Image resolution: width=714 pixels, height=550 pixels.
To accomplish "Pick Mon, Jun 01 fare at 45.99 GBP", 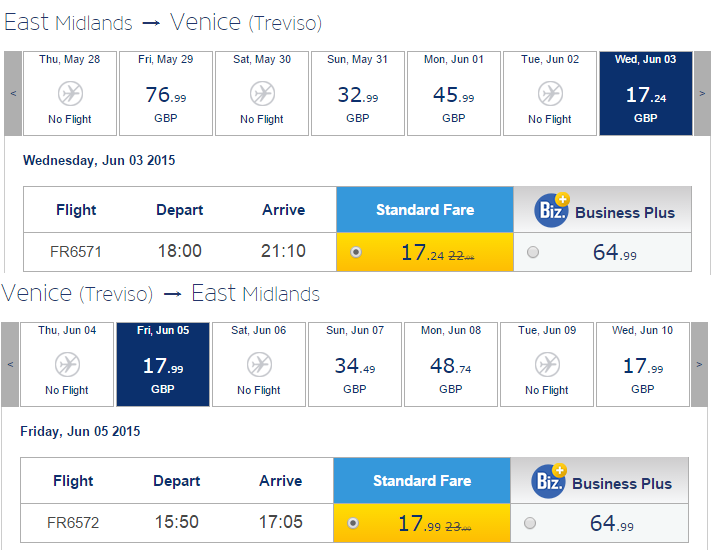I will coord(454,93).
